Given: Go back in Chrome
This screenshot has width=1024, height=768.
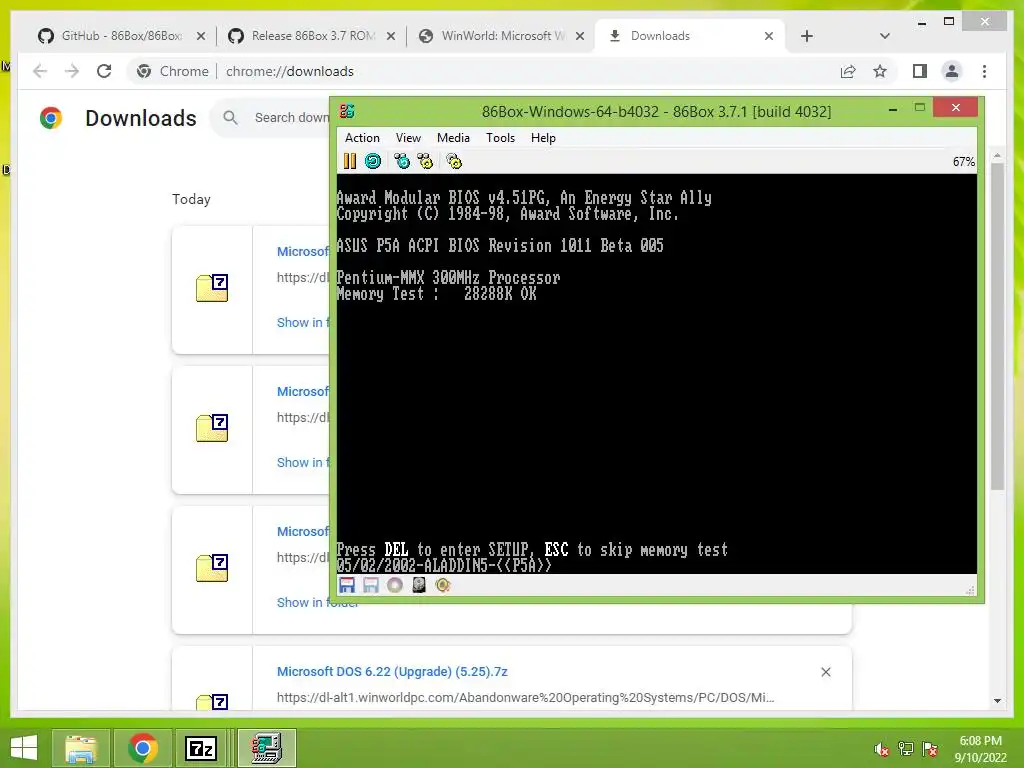Looking at the screenshot, I should pyautogui.click(x=40, y=71).
